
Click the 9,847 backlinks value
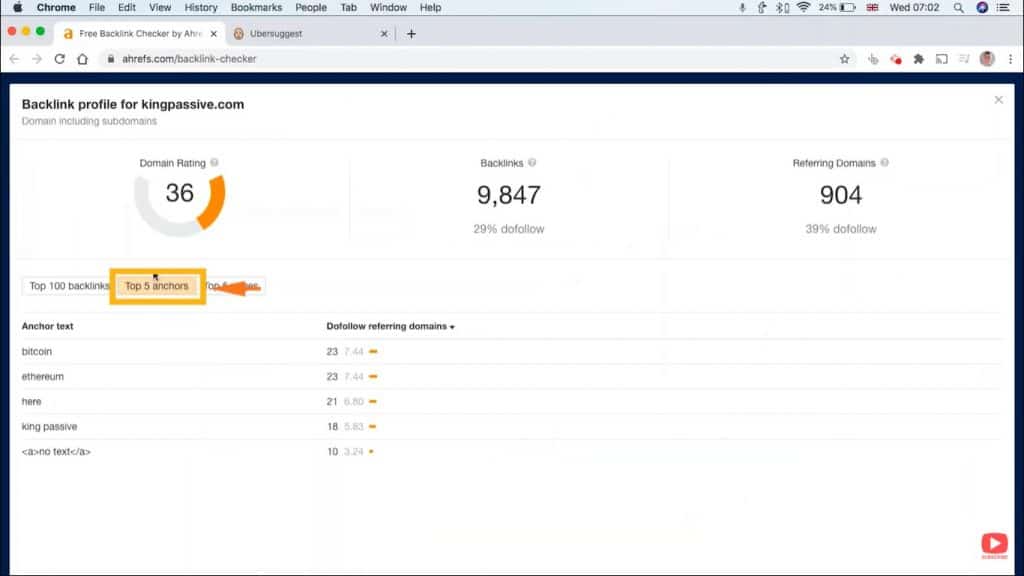click(509, 195)
